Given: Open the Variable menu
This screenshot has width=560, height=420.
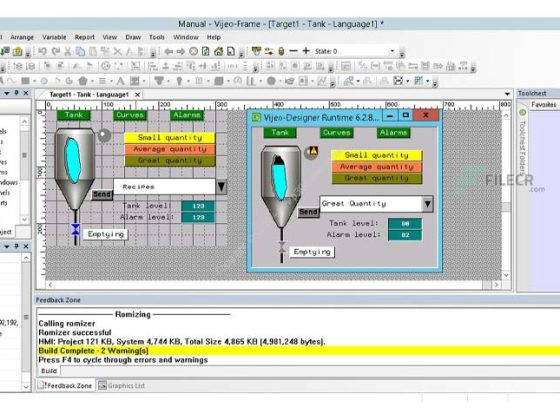Looking at the screenshot, I should pyautogui.click(x=54, y=37).
